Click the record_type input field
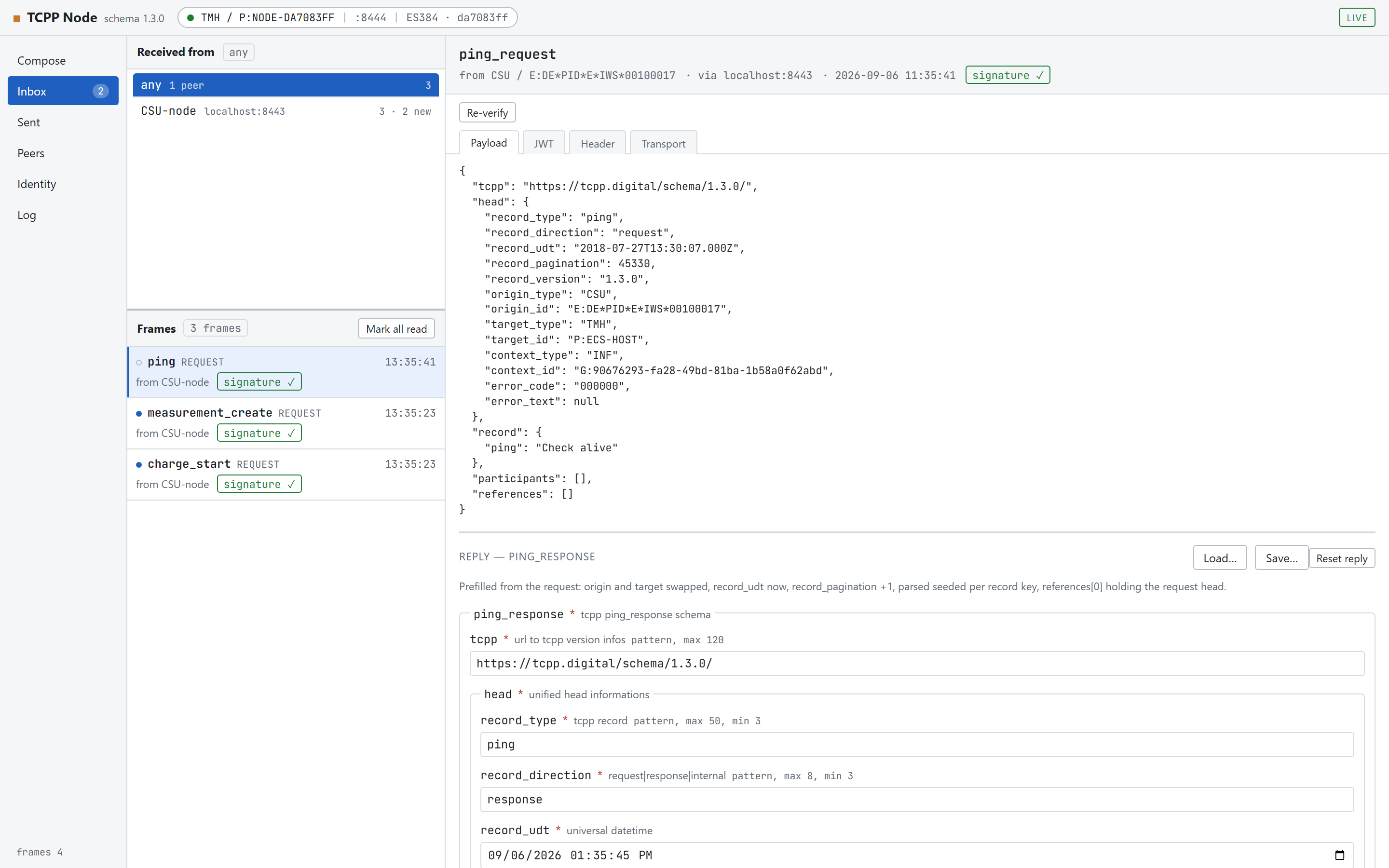This screenshot has height=868, width=1389. (917, 744)
